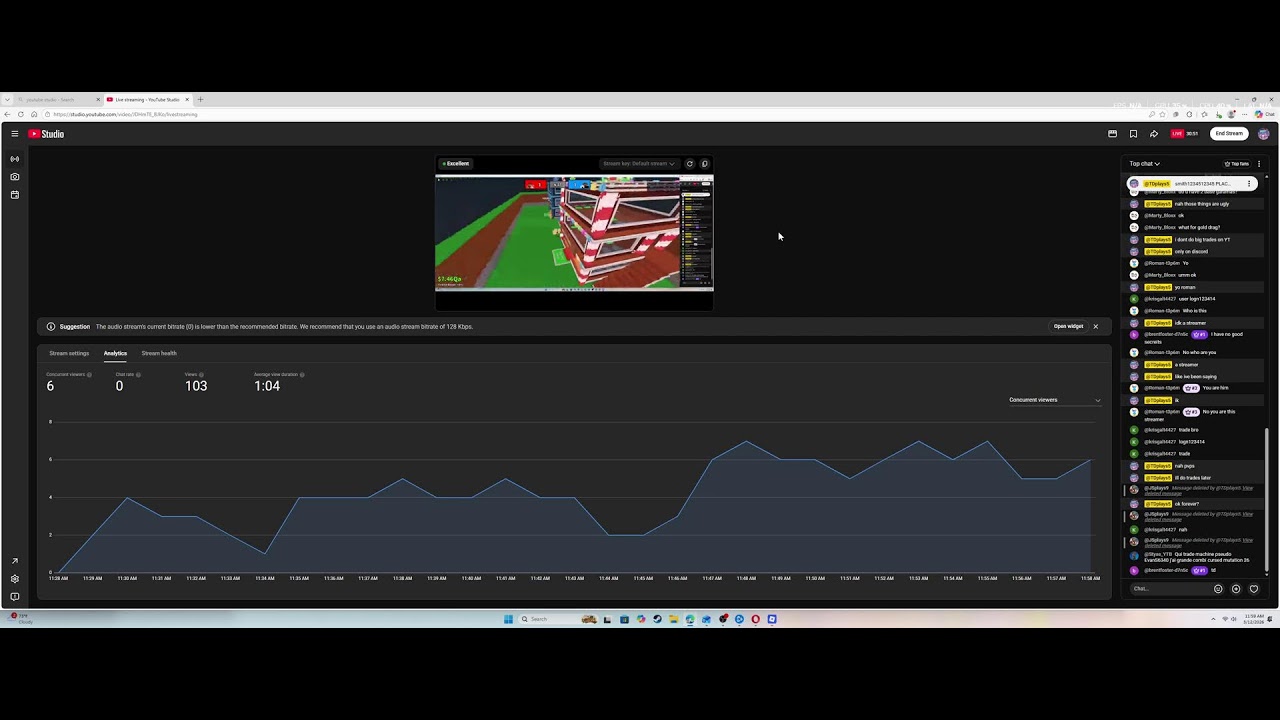
Task: Select the Live streaming YouTube Studio browser tab
Action: pos(147,99)
